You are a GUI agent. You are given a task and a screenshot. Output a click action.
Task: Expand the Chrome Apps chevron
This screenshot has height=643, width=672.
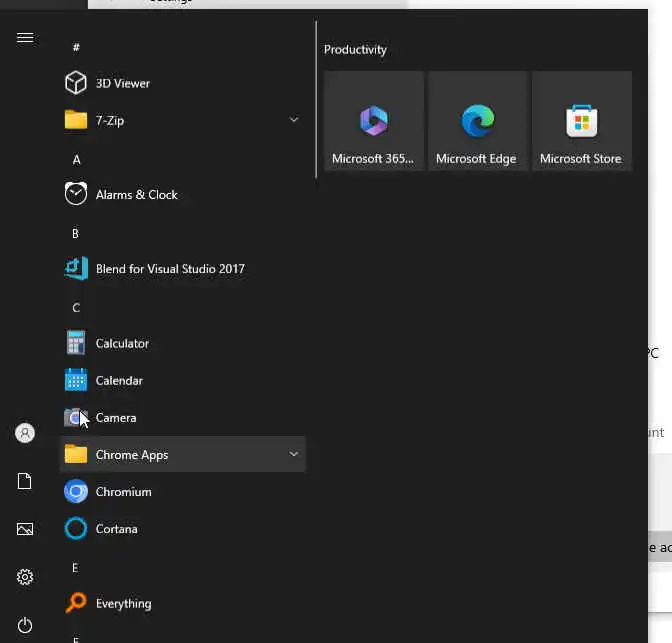click(294, 454)
